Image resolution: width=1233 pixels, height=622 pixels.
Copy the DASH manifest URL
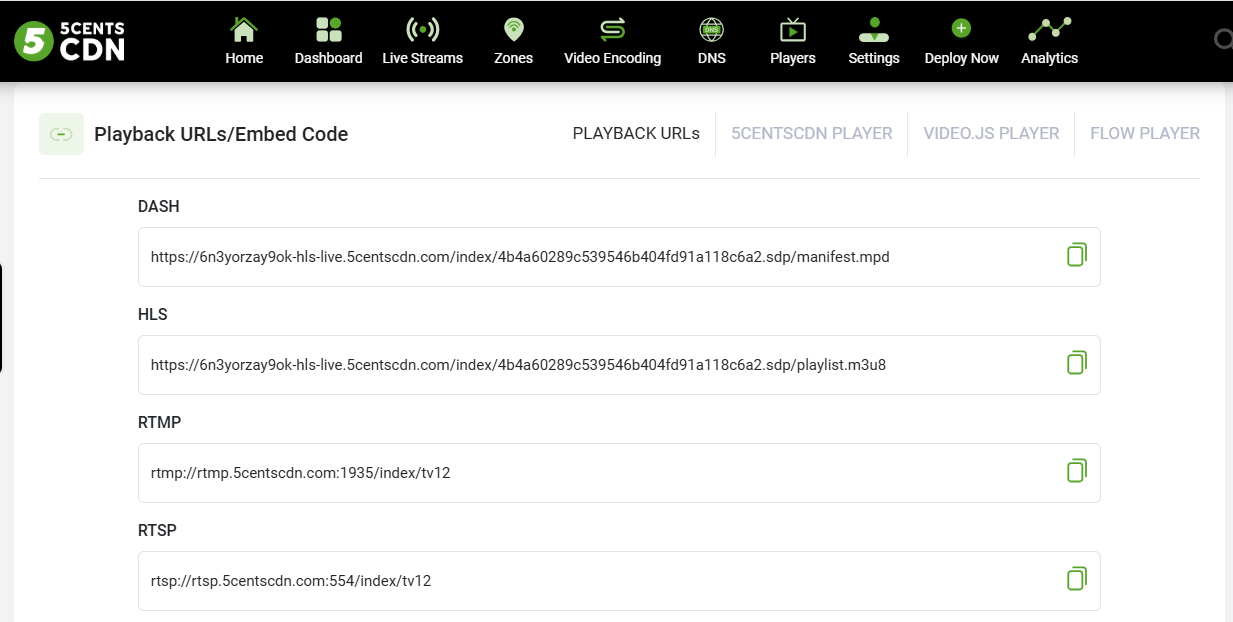click(1076, 255)
